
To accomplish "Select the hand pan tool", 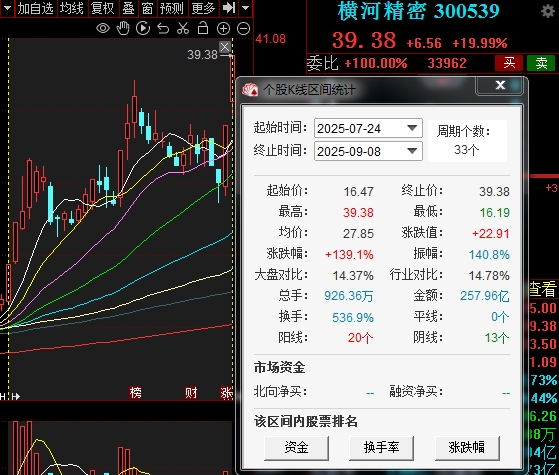I will click(x=123, y=28).
